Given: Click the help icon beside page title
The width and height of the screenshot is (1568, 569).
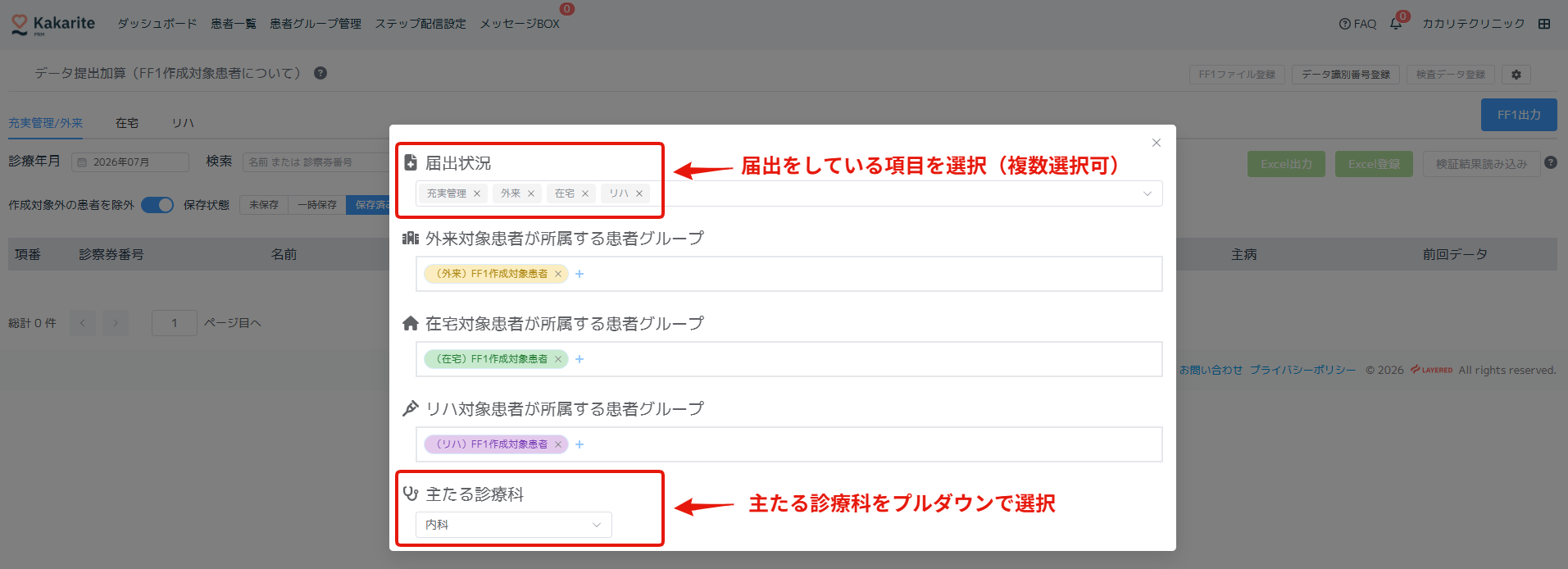Looking at the screenshot, I should pos(320,73).
